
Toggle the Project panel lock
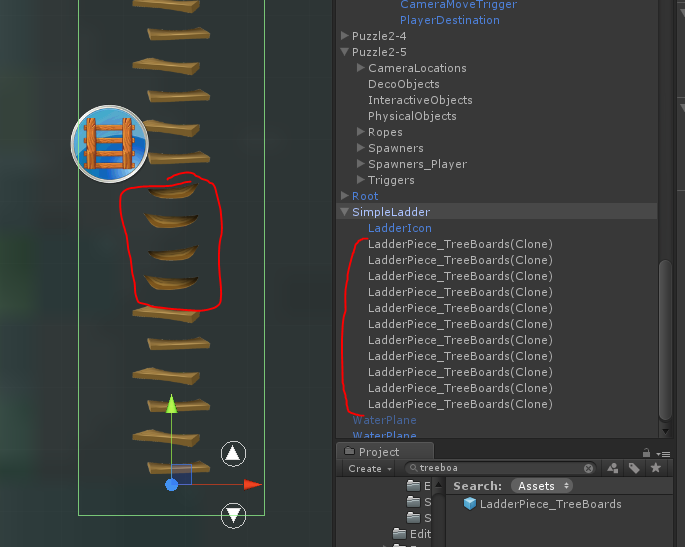tap(647, 452)
